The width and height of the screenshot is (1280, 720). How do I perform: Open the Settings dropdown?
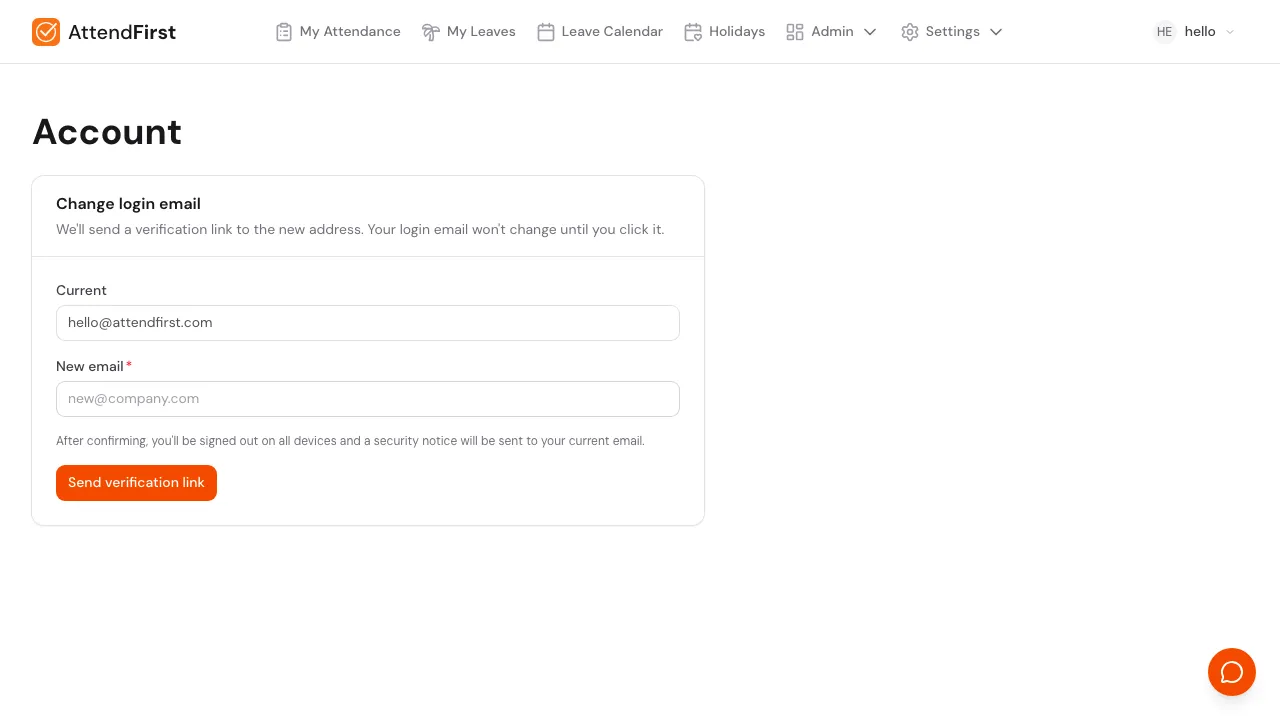click(996, 32)
